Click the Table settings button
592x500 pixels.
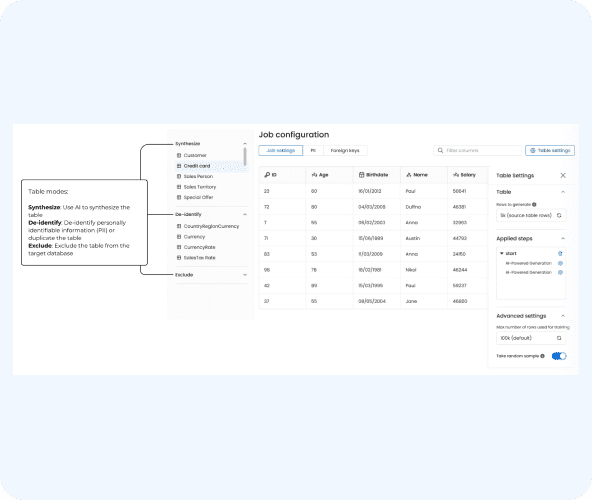pyautogui.click(x=550, y=150)
